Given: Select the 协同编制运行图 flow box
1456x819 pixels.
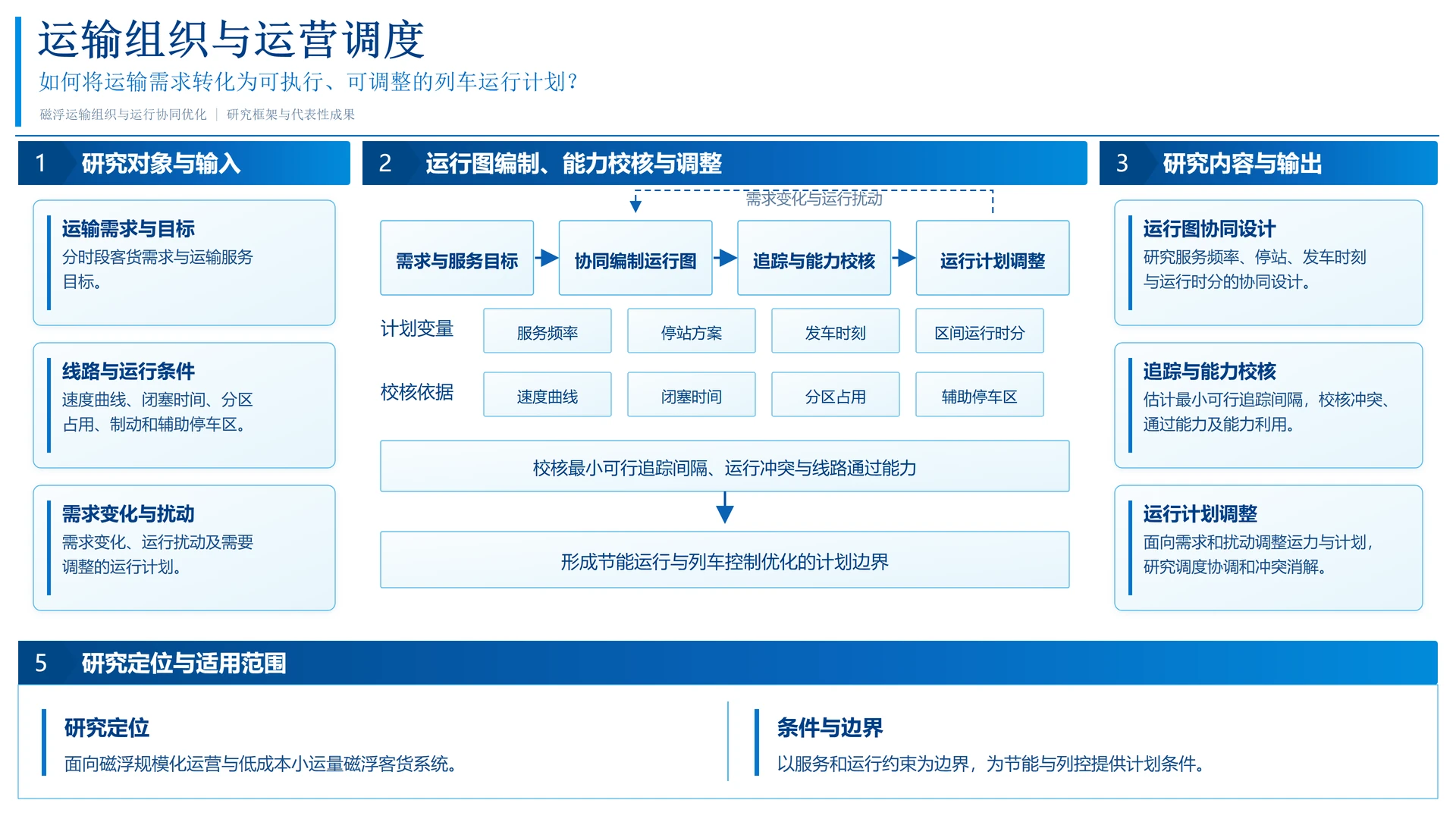Looking at the screenshot, I should (635, 258).
